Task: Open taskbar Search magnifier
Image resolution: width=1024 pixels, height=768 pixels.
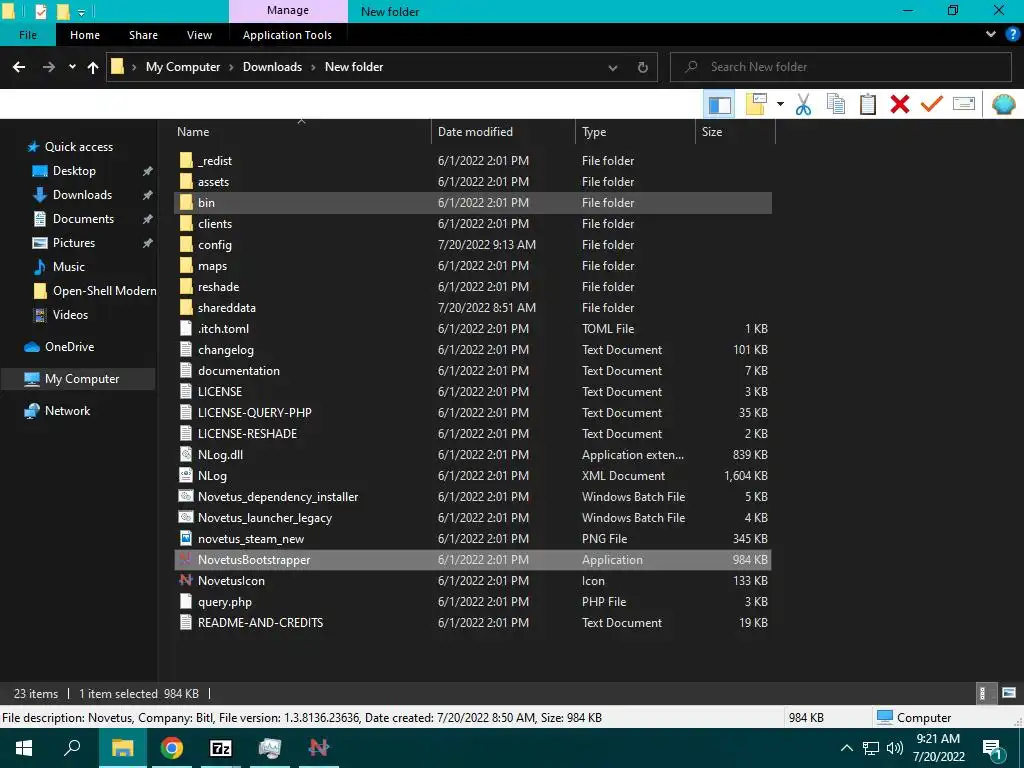Action: (72, 748)
